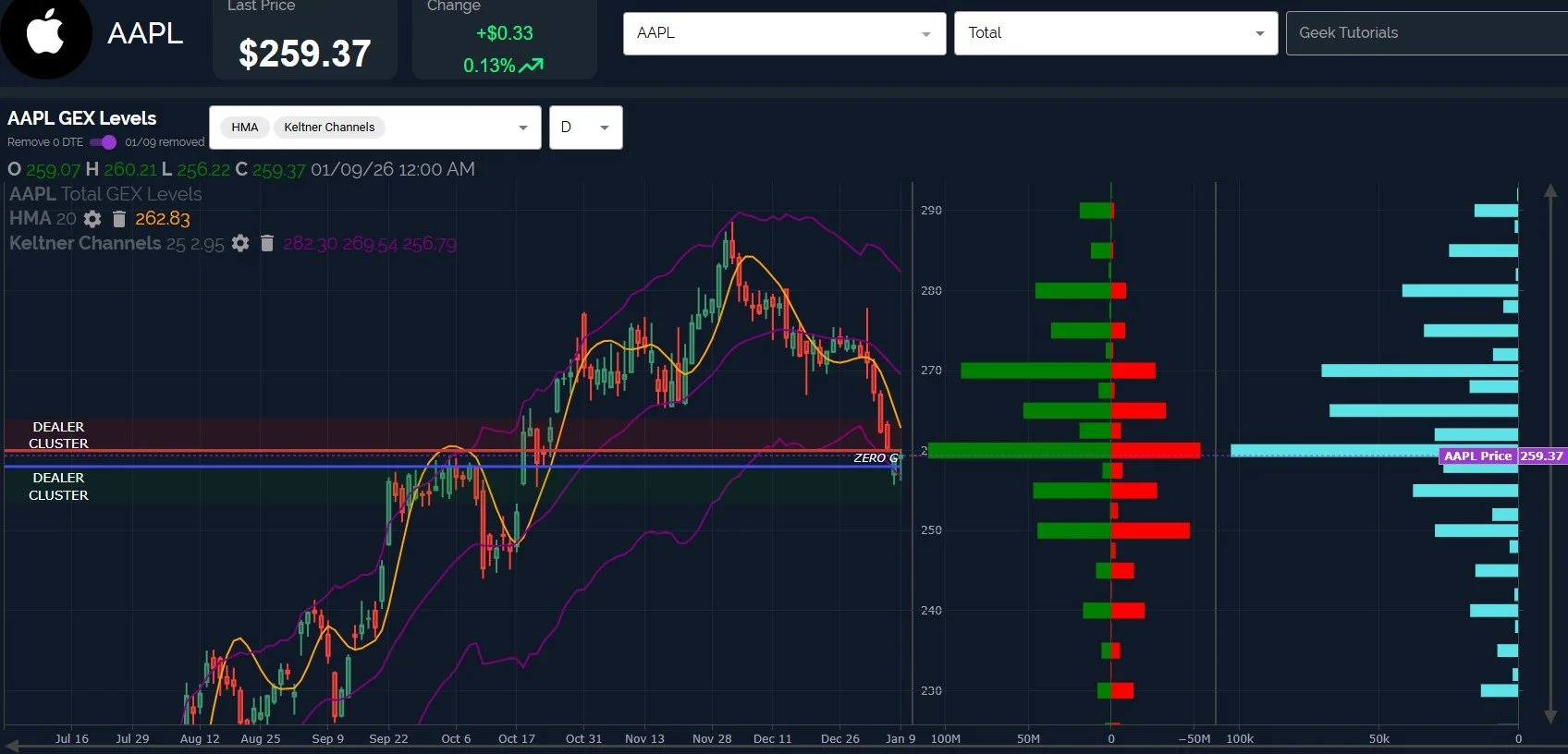Click the AAPL Price label tag

click(x=1477, y=456)
